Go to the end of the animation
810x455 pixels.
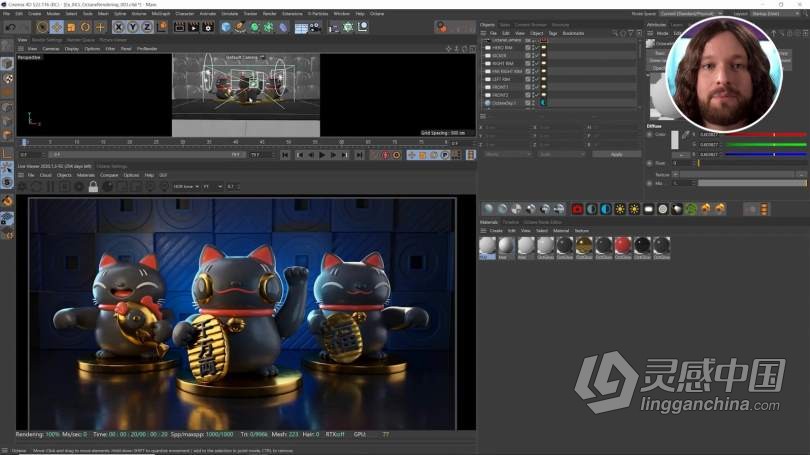pyautogui.click(x=359, y=155)
